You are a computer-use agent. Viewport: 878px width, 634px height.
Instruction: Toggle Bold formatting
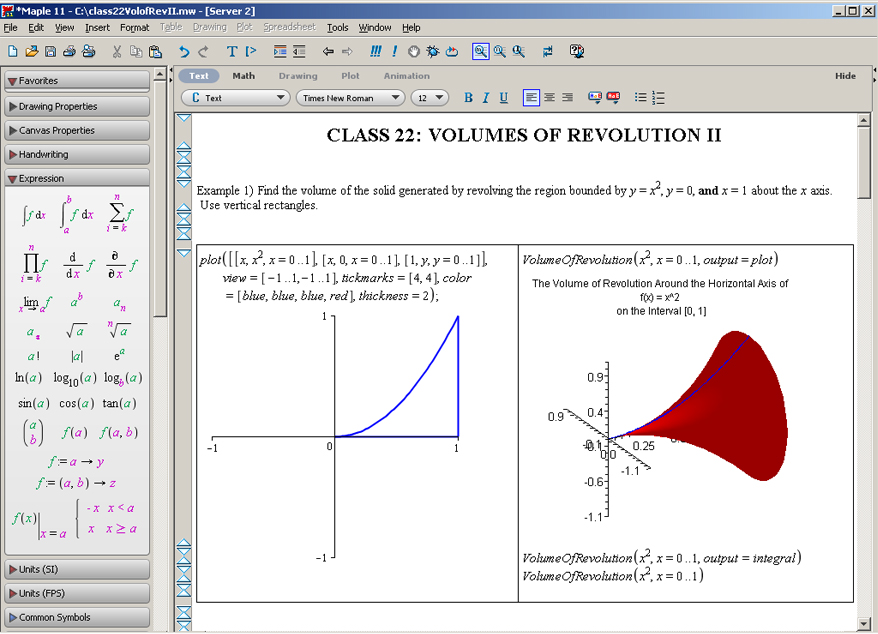point(468,98)
